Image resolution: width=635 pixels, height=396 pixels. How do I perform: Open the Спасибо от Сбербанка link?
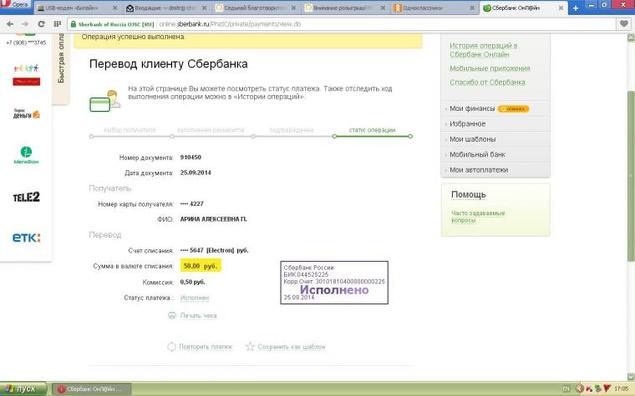pos(487,82)
